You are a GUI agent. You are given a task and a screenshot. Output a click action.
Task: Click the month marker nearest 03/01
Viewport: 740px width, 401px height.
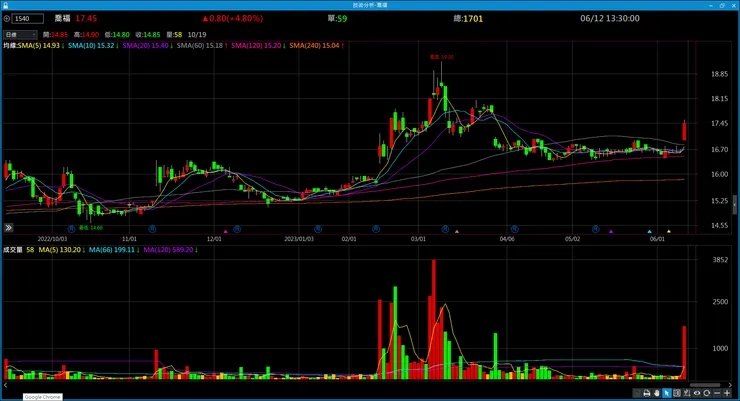tap(445, 229)
